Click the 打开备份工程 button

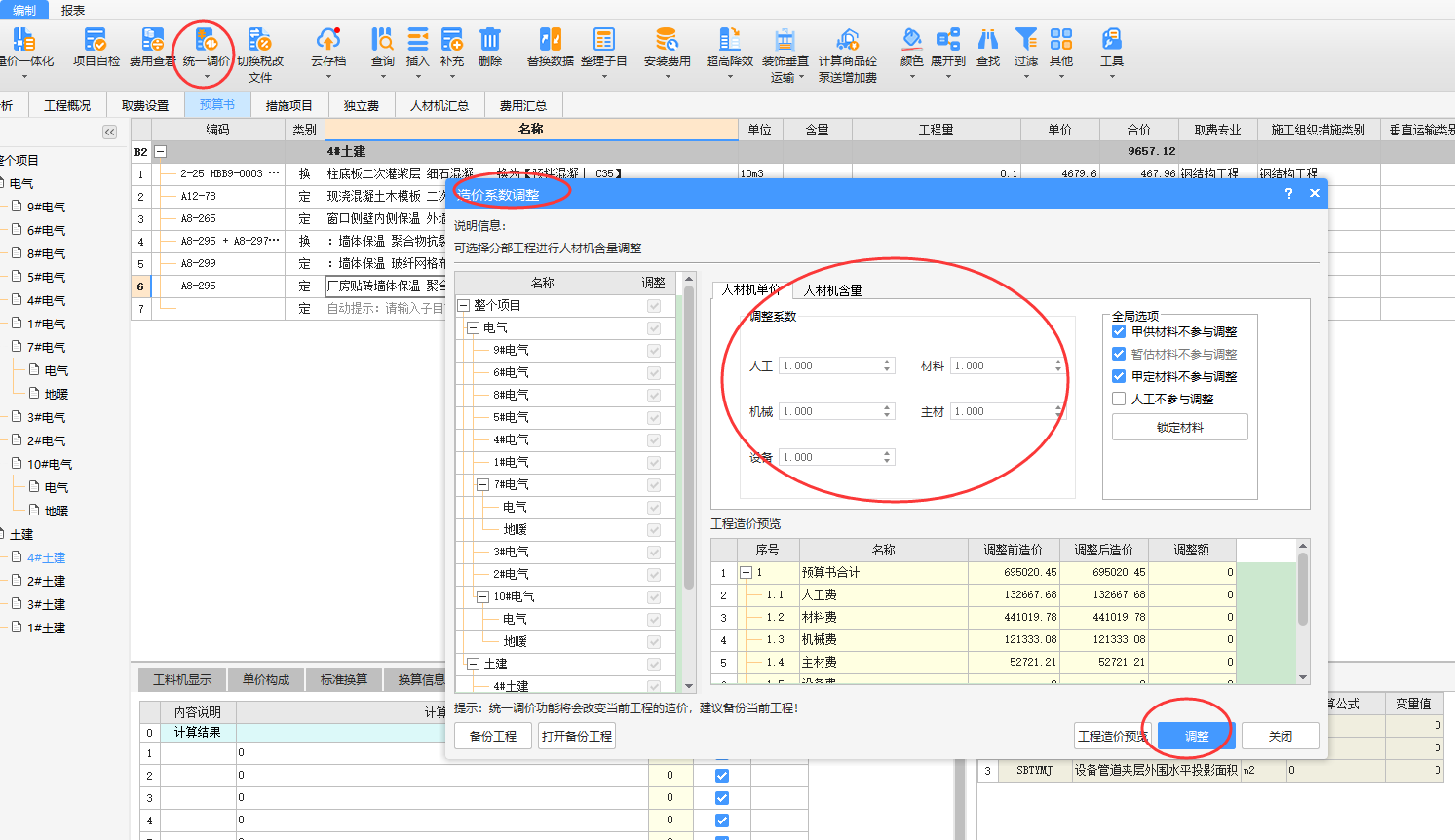[x=577, y=736]
